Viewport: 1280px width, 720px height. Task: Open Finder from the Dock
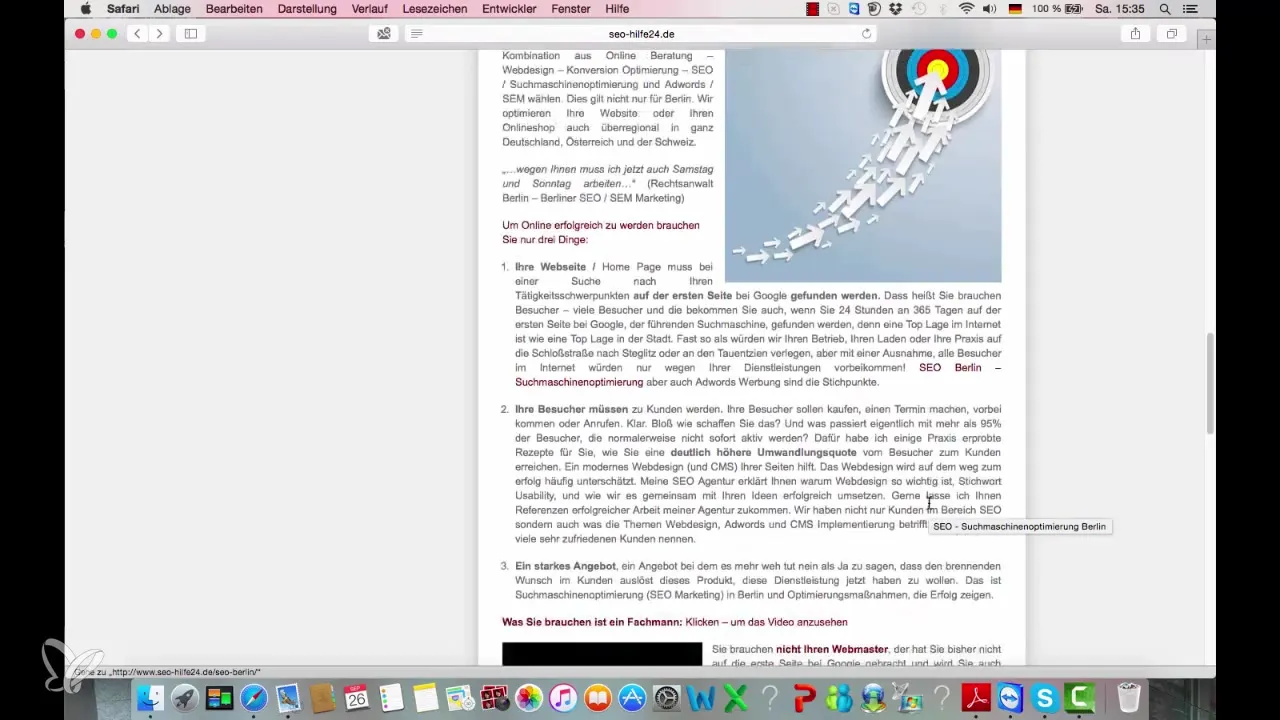tap(150, 697)
